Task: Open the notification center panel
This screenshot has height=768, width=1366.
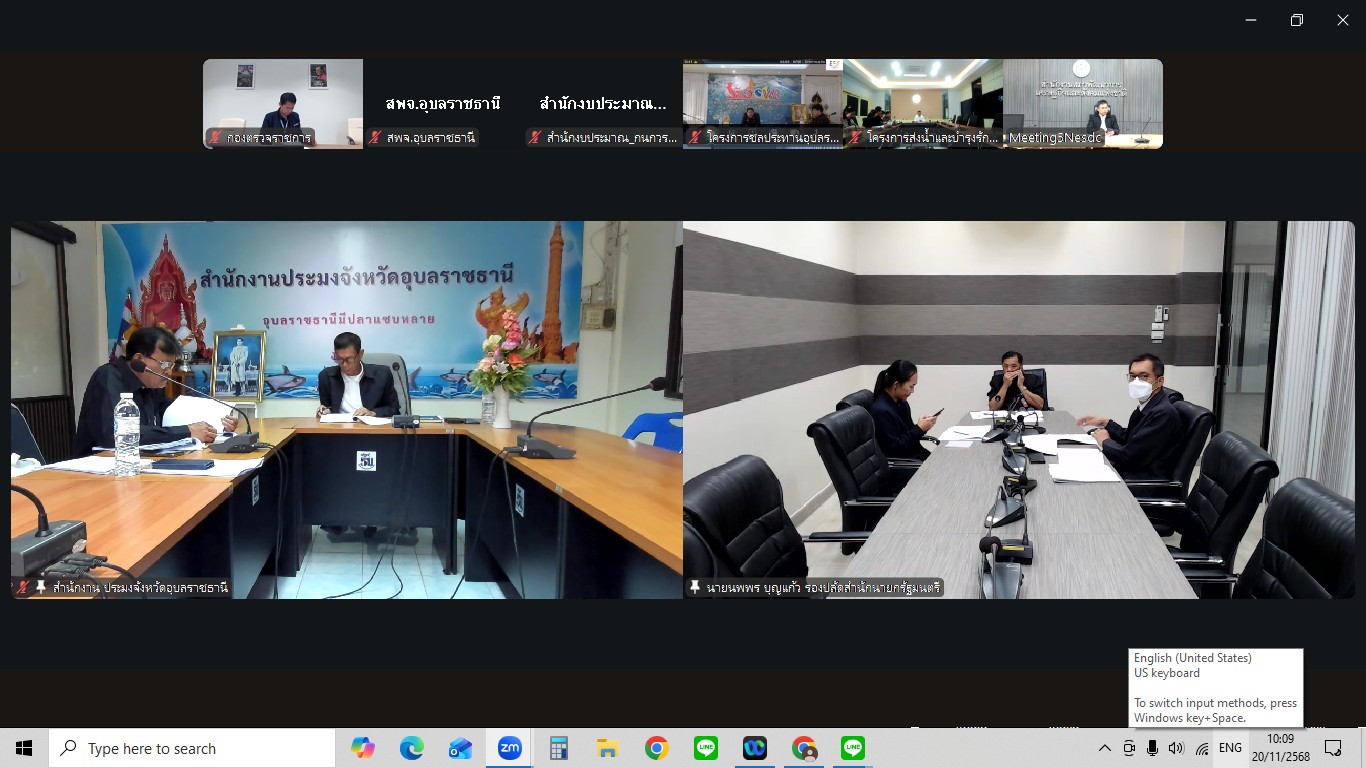Action: click(1333, 748)
